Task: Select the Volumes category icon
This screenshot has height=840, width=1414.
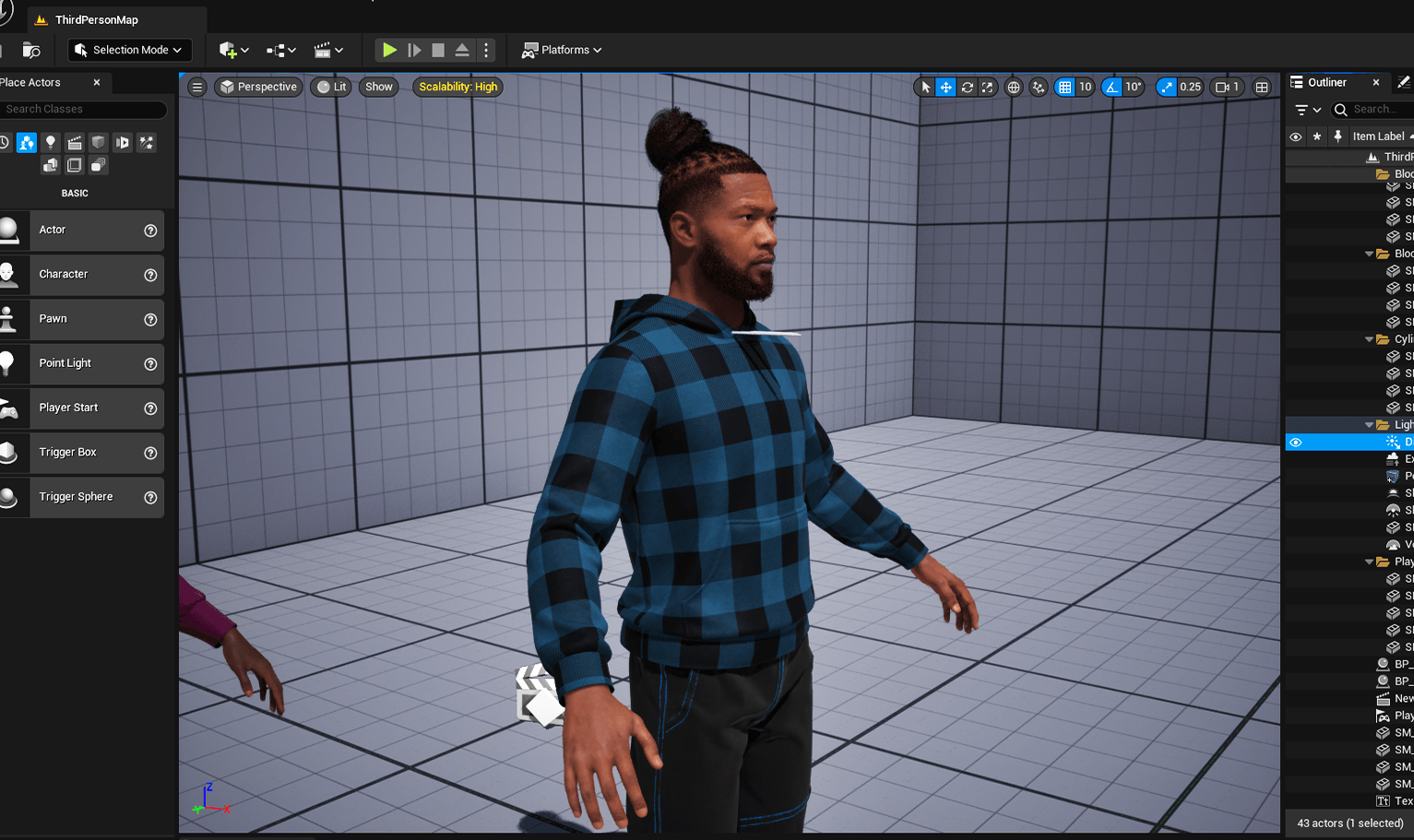Action: click(x=75, y=165)
